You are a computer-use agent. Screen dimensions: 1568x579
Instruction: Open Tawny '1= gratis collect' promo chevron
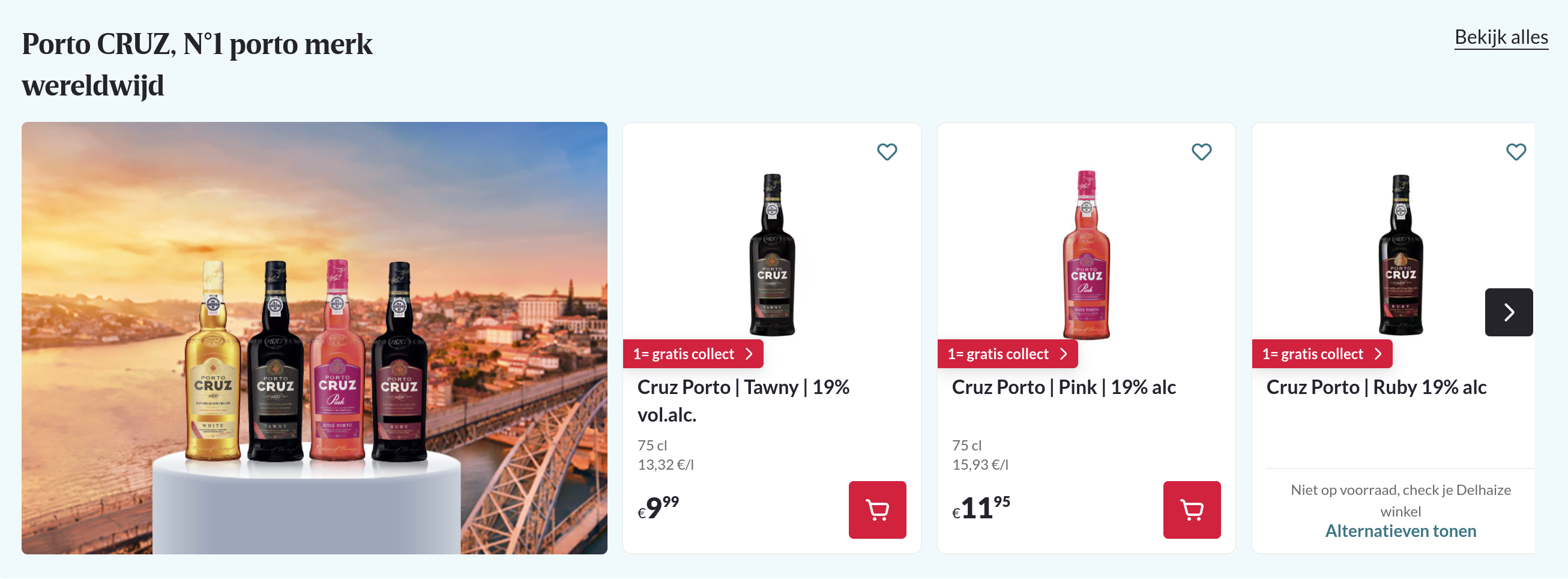(x=749, y=354)
